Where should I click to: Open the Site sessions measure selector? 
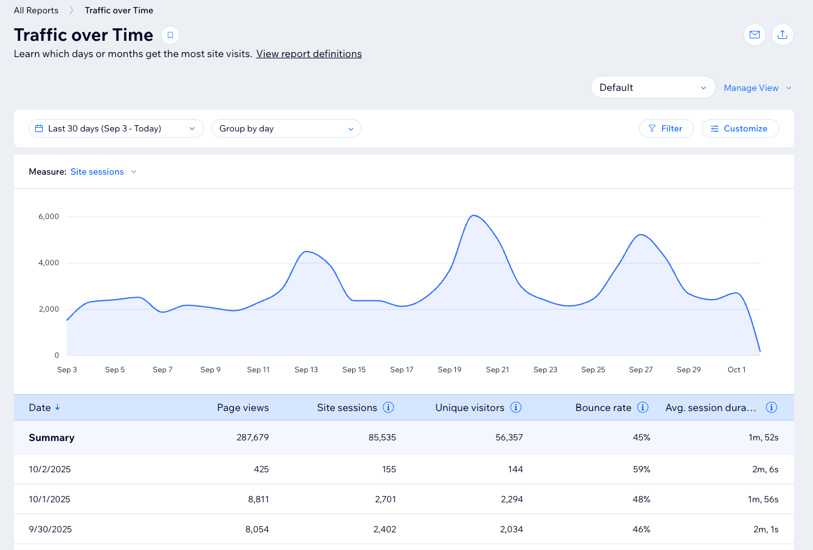pyautogui.click(x=103, y=172)
